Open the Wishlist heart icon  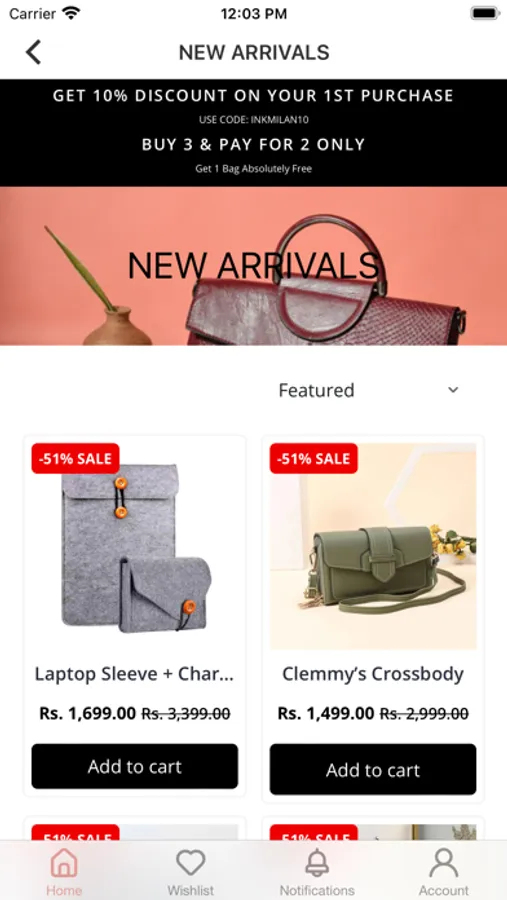191,863
